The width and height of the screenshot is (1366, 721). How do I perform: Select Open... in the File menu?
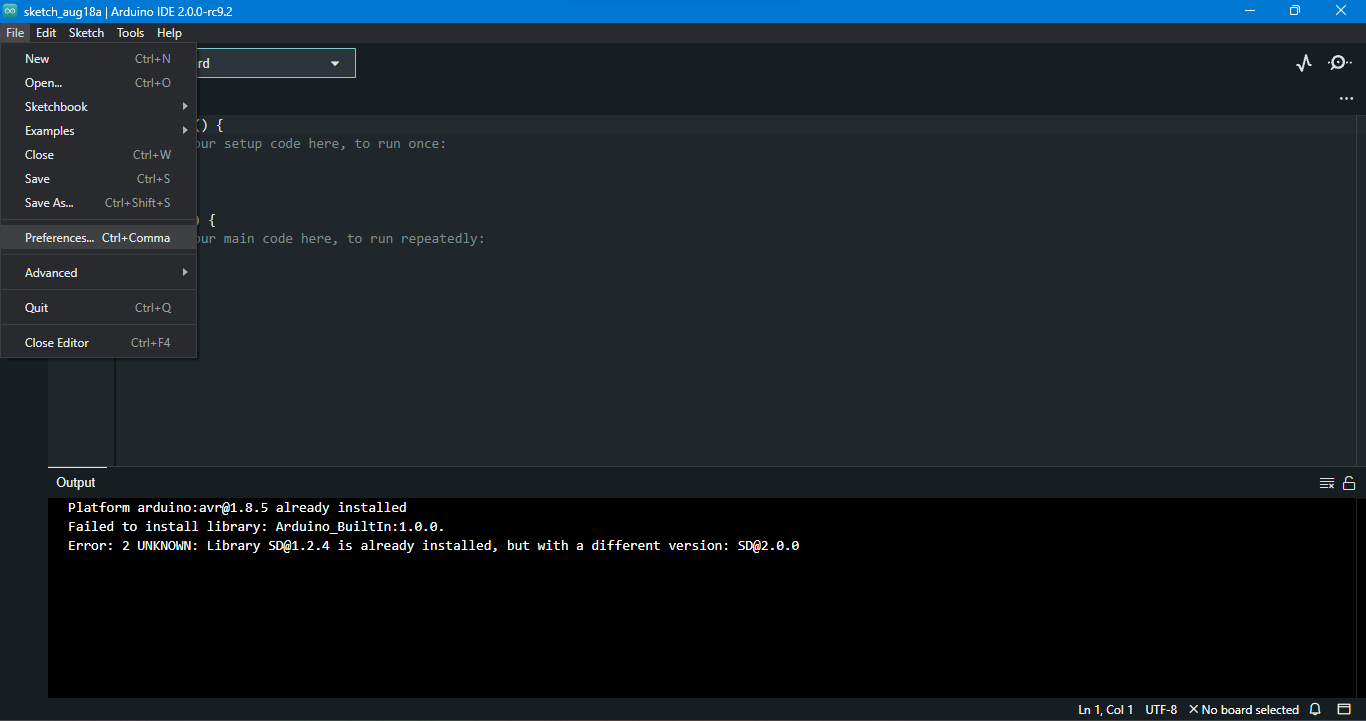click(98, 83)
